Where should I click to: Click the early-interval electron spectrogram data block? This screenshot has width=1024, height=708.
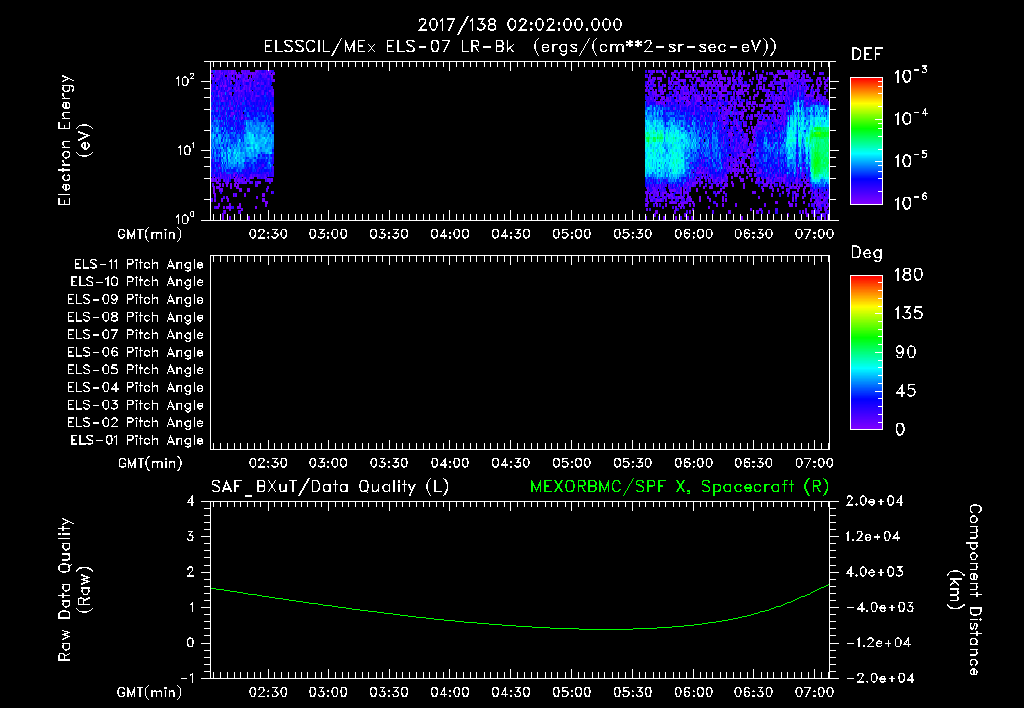242,144
